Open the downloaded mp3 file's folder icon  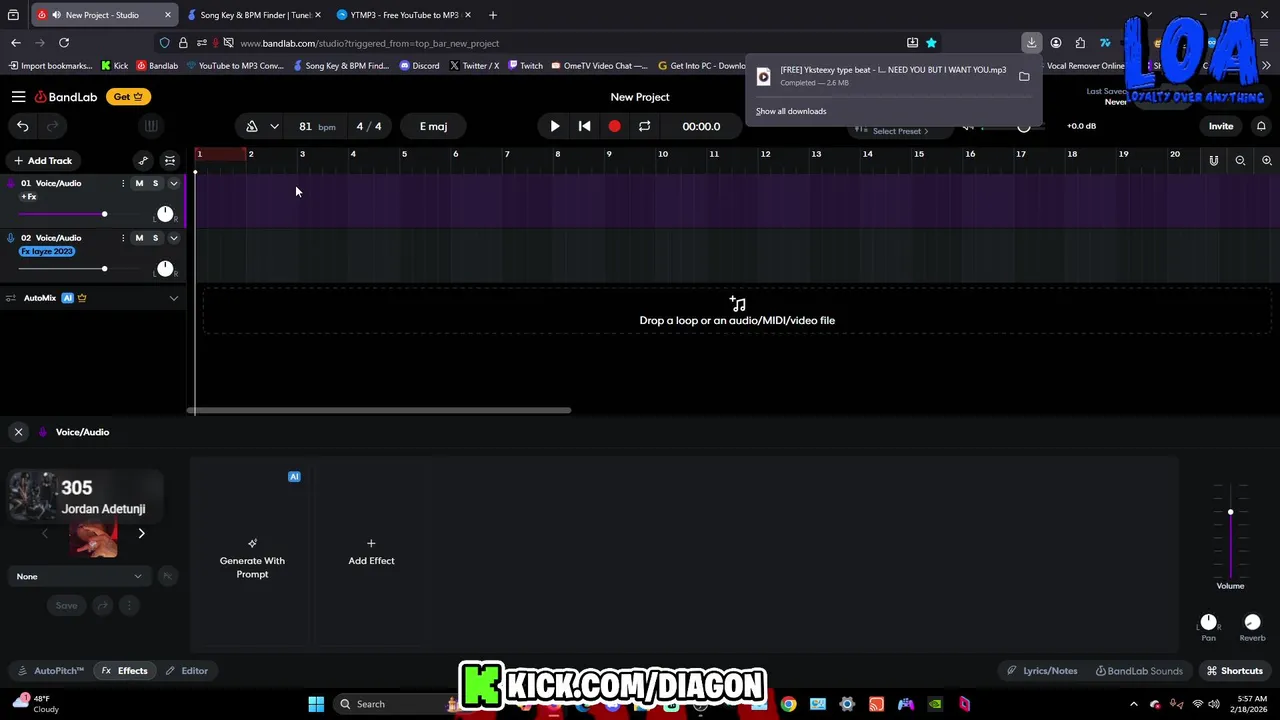pyautogui.click(x=1024, y=76)
